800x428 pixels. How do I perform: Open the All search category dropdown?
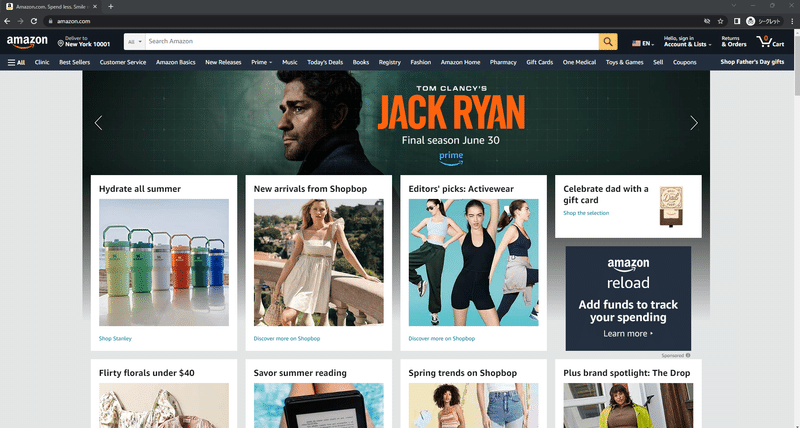pos(135,42)
